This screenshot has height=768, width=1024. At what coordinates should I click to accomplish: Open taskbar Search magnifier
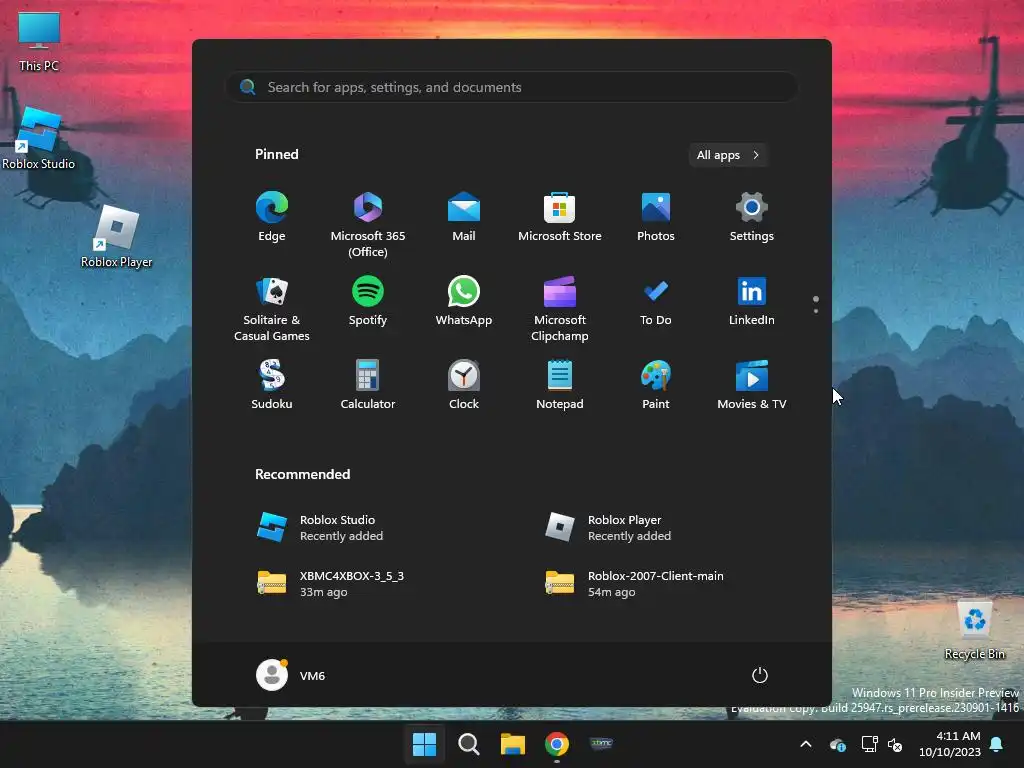tap(468, 744)
